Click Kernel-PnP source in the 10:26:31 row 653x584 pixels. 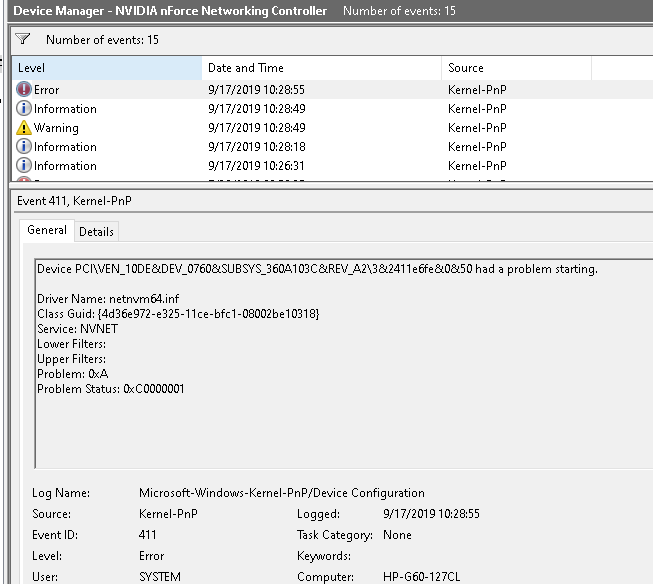[x=477, y=166]
